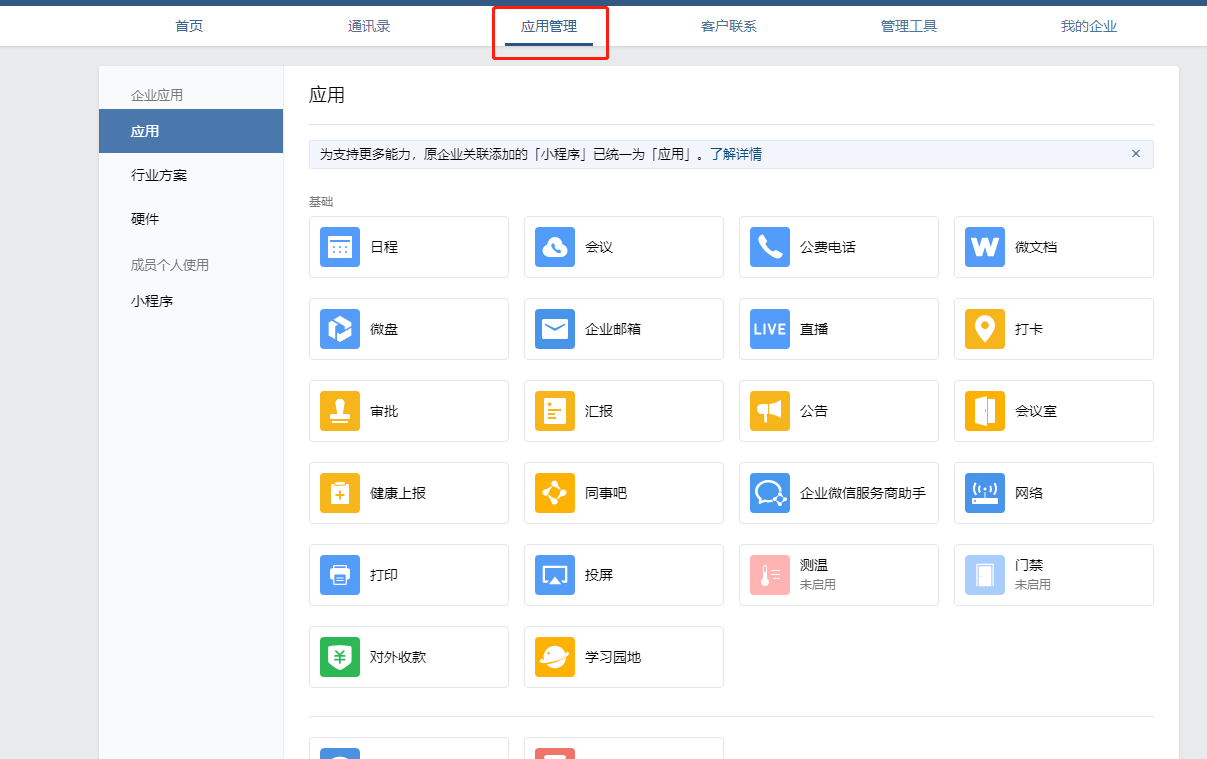Image resolution: width=1207 pixels, height=759 pixels.
Task: Select the 应用管理 tab
Action: coord(549,26)
